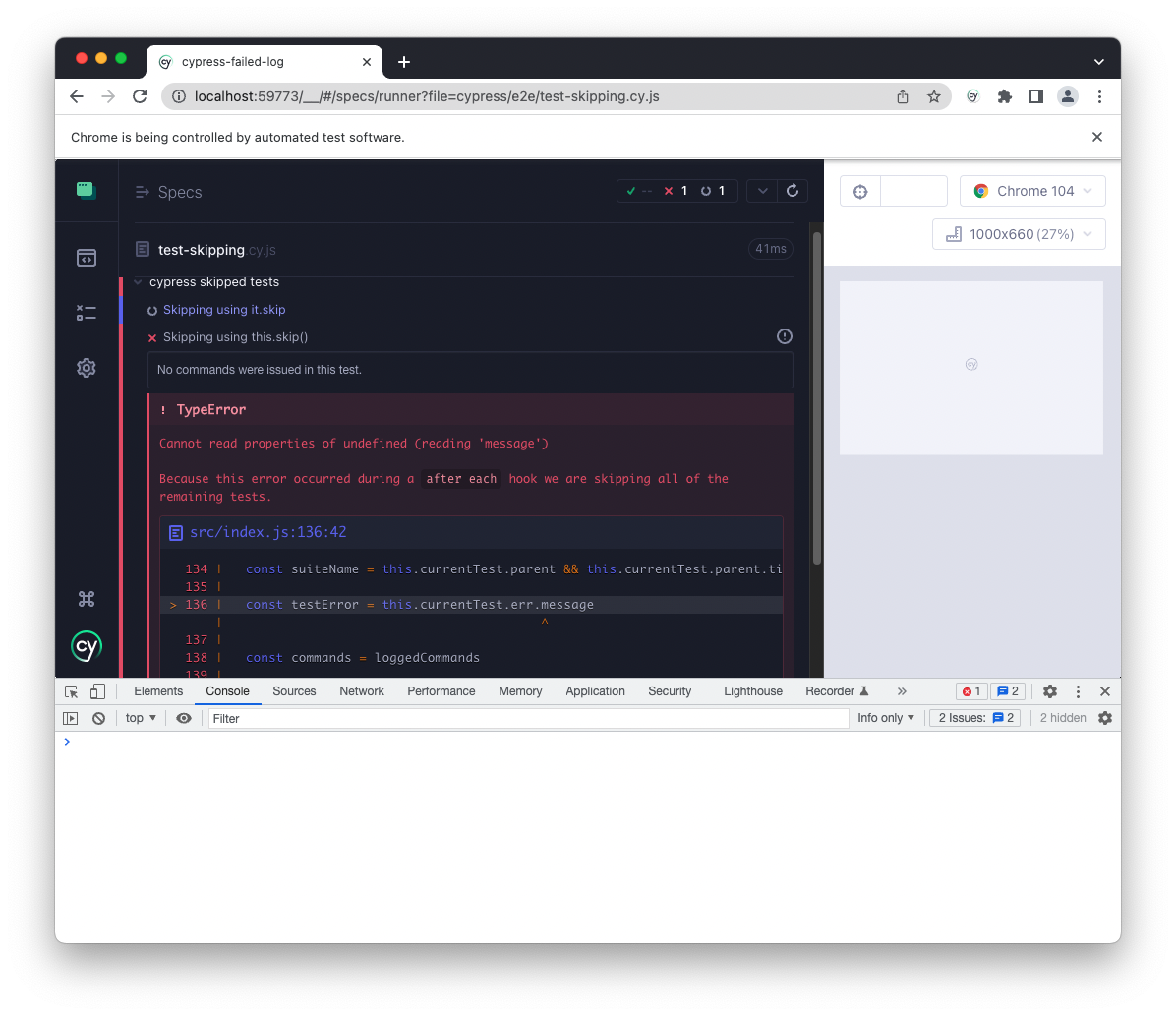Focus the console Filter input field

coord(528,718)
